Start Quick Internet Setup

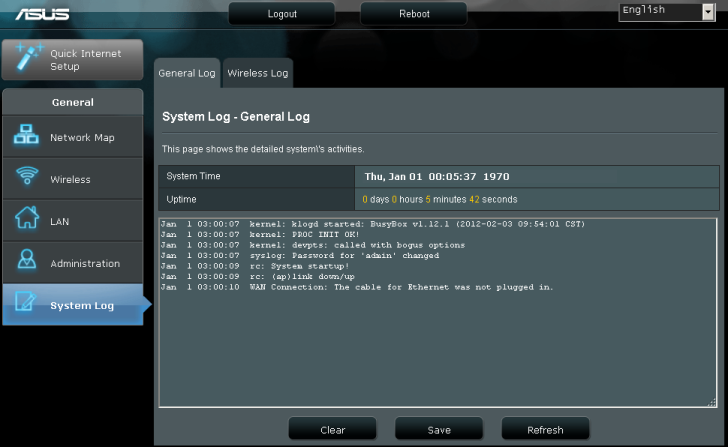[73, 60]
